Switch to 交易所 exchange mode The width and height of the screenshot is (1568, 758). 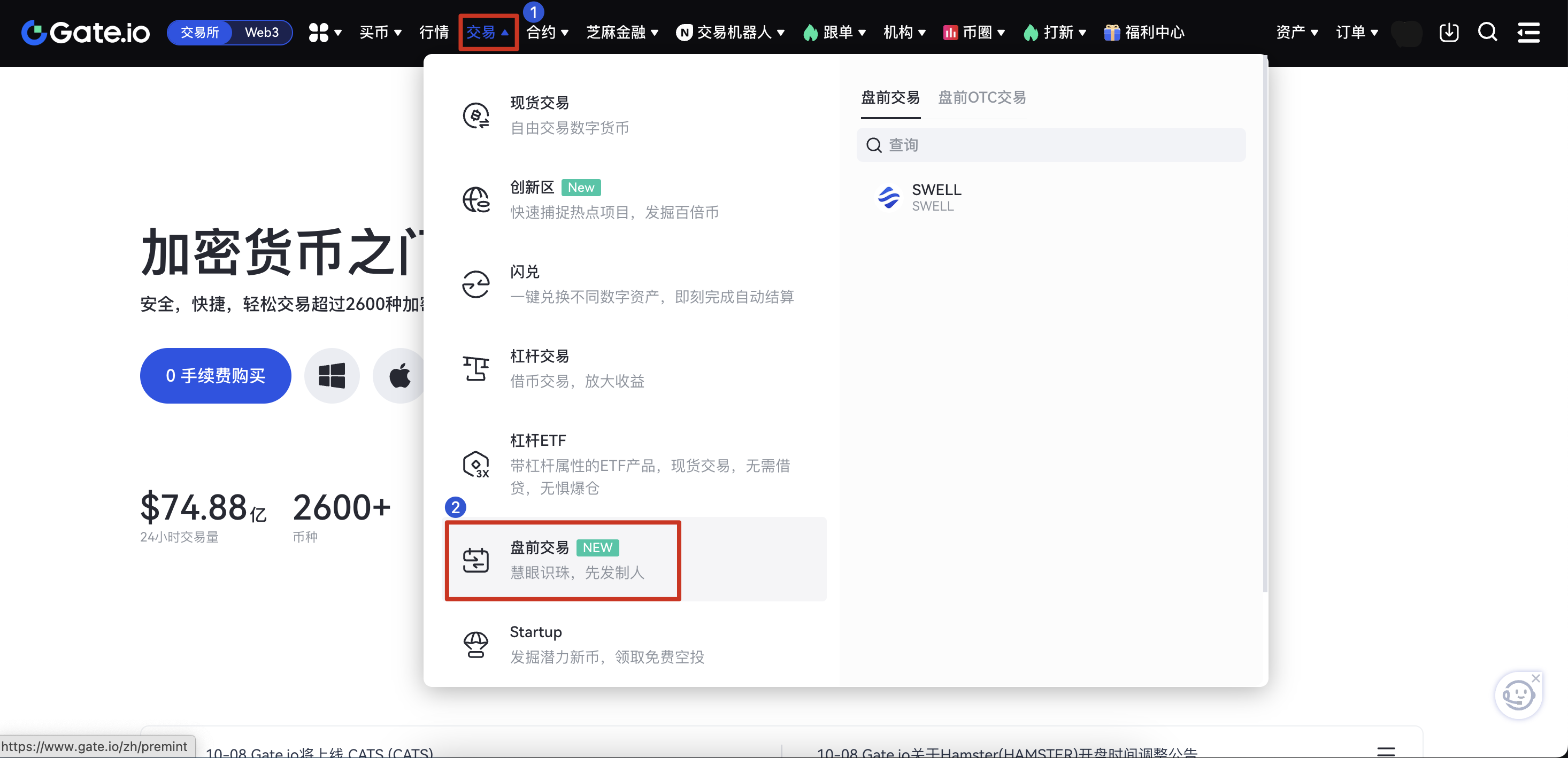[x=199, y=32]
